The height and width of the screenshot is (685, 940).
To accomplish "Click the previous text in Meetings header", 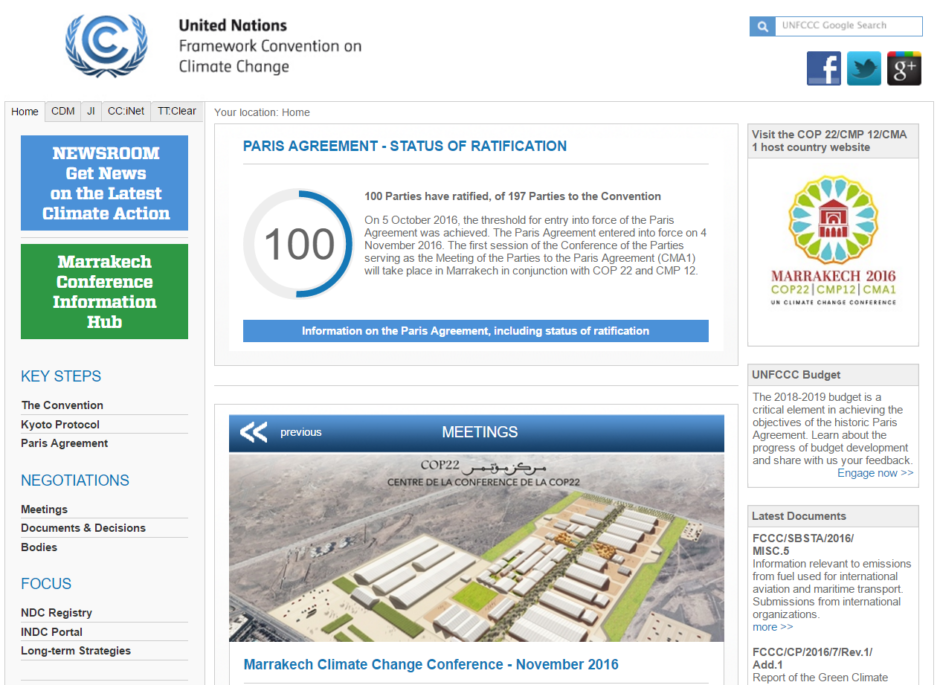I will tap(301, 432).
